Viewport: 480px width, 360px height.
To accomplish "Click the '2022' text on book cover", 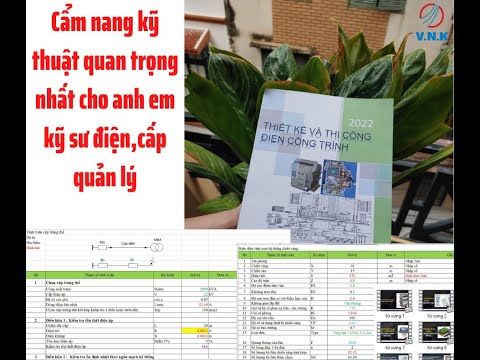I will pos(361,123).
